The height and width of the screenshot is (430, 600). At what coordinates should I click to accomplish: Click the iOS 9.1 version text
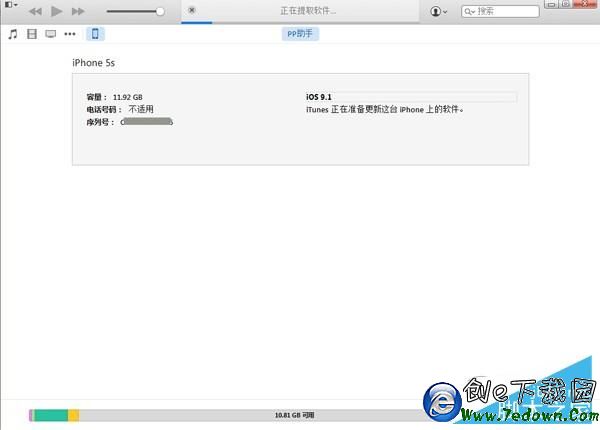click(x=318, y=97)
